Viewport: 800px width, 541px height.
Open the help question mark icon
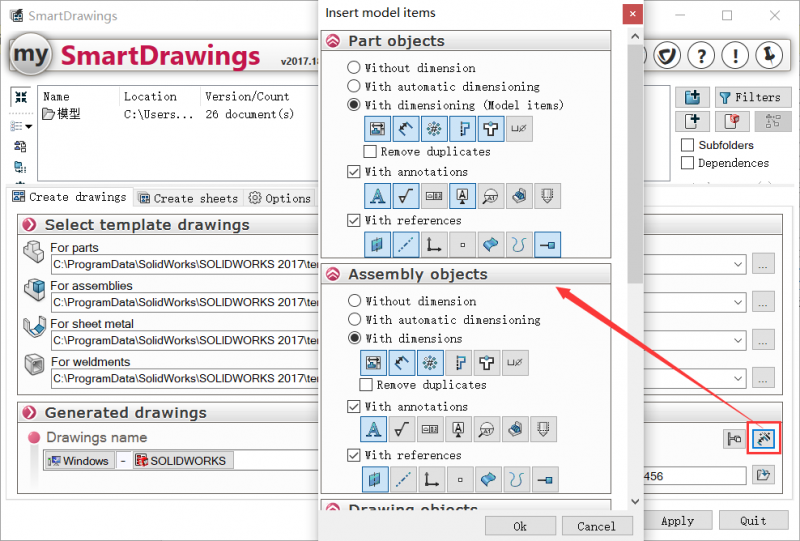tap(702, 55)
